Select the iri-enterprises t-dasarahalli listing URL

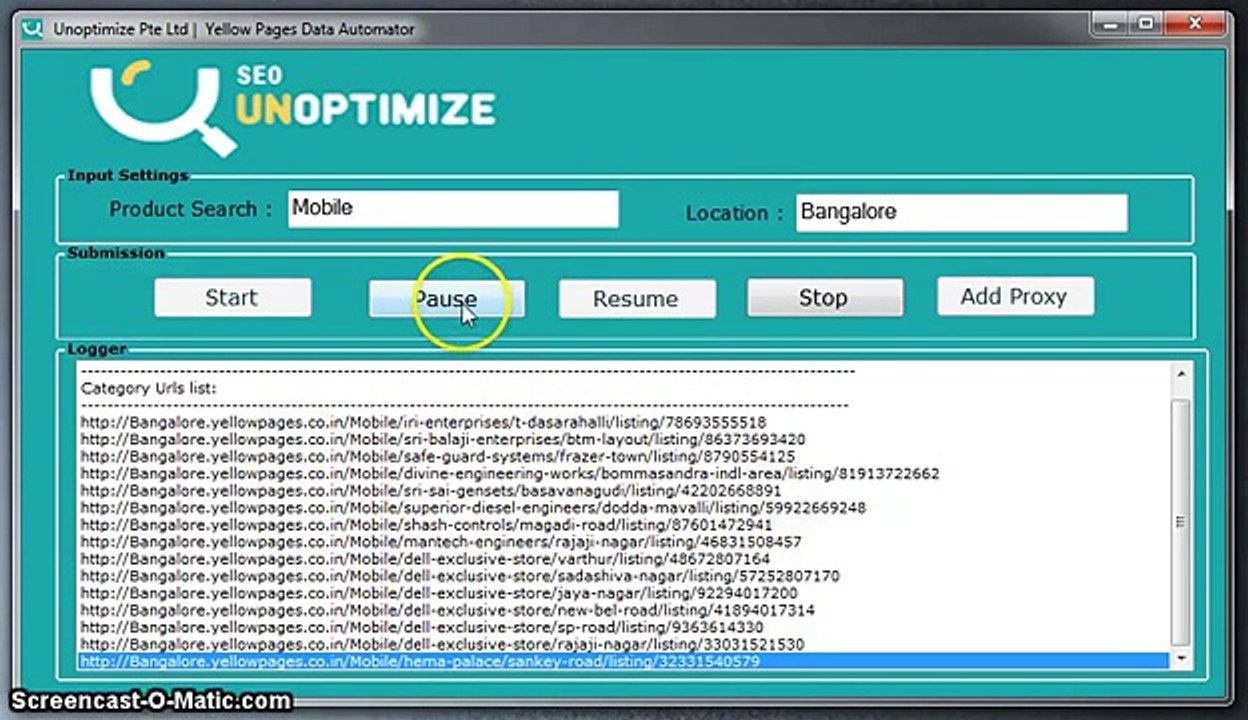coord(423,422)
